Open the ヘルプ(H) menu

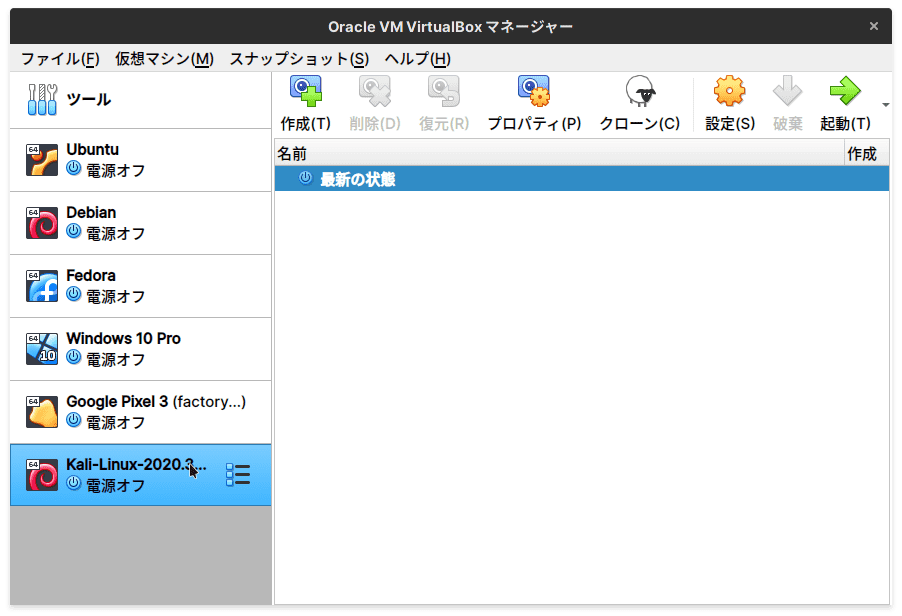pyautogui.click(x=418, y=59)
